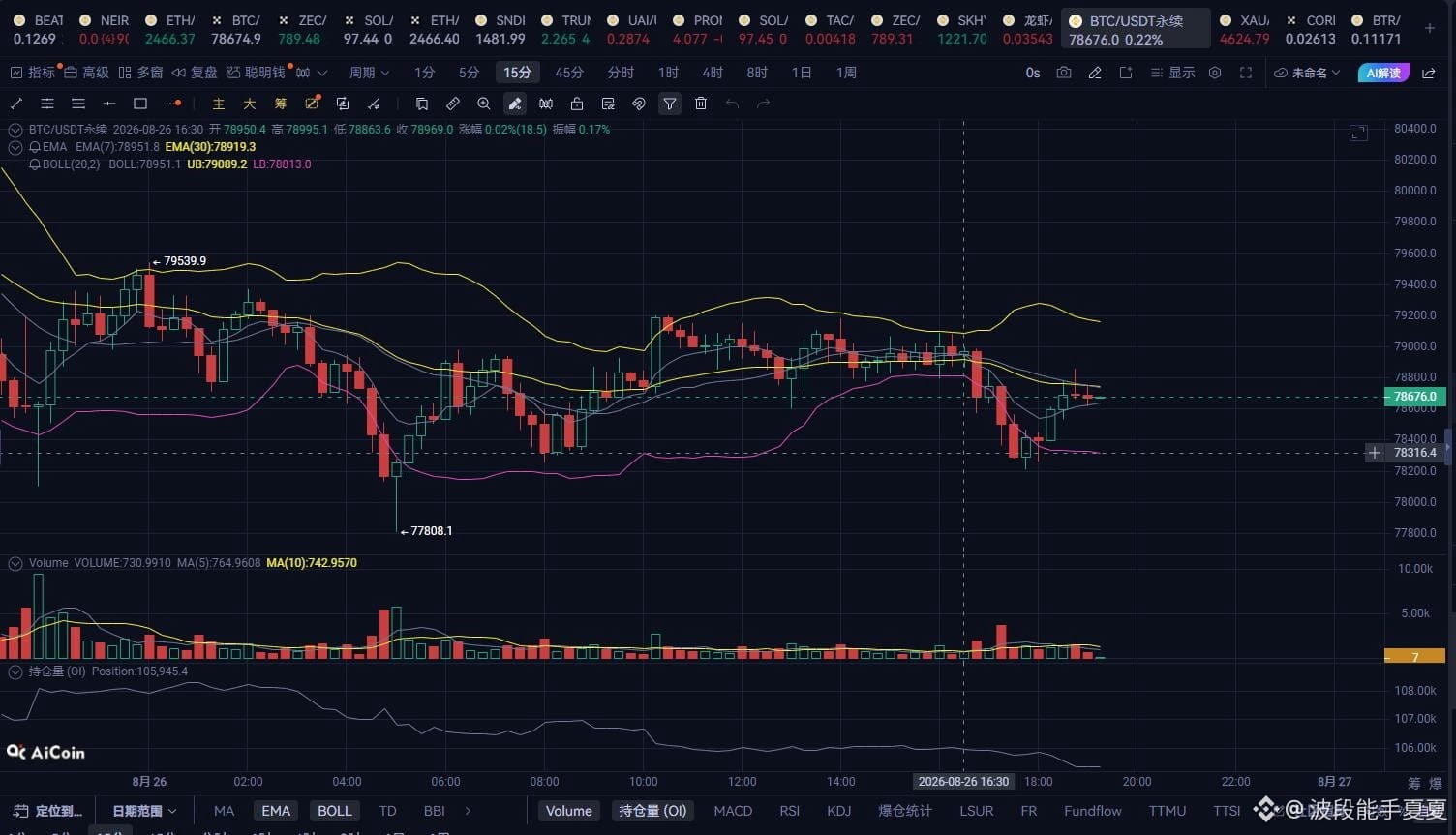1456x835 pixels.
Task: Open more drawing tools (three dots)
Action: pos(173,104)
